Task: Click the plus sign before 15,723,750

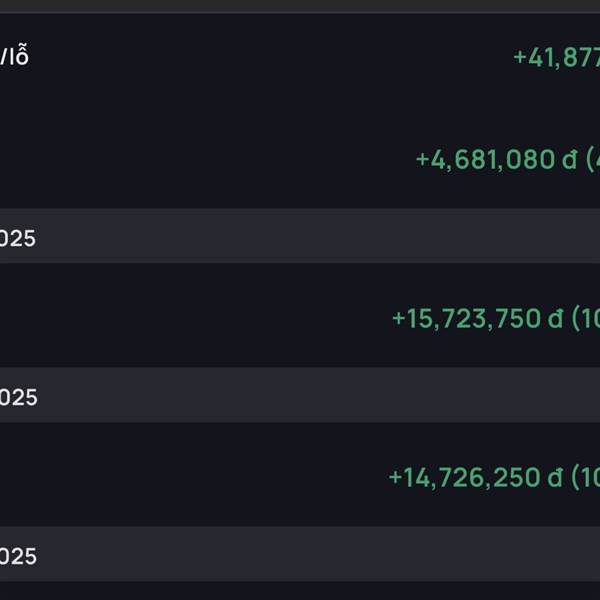Action: click(x=398, y=318)
